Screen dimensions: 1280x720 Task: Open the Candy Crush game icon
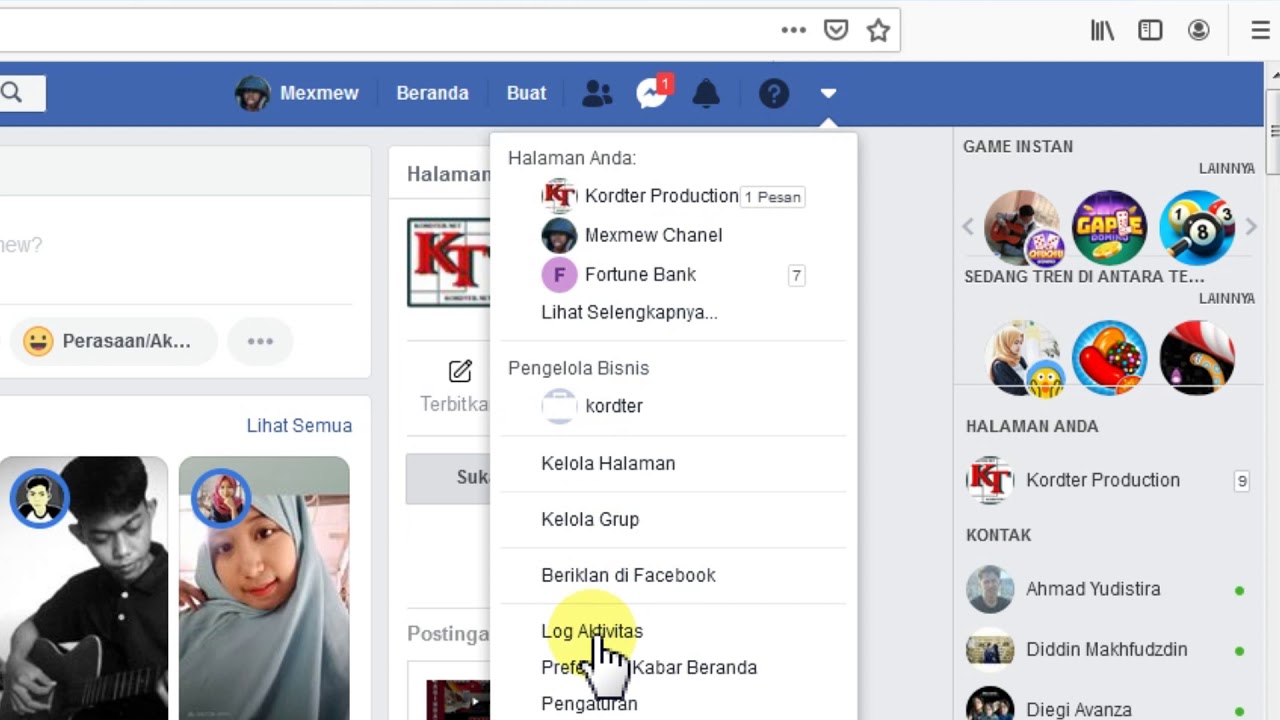(x=1109, y=358)
